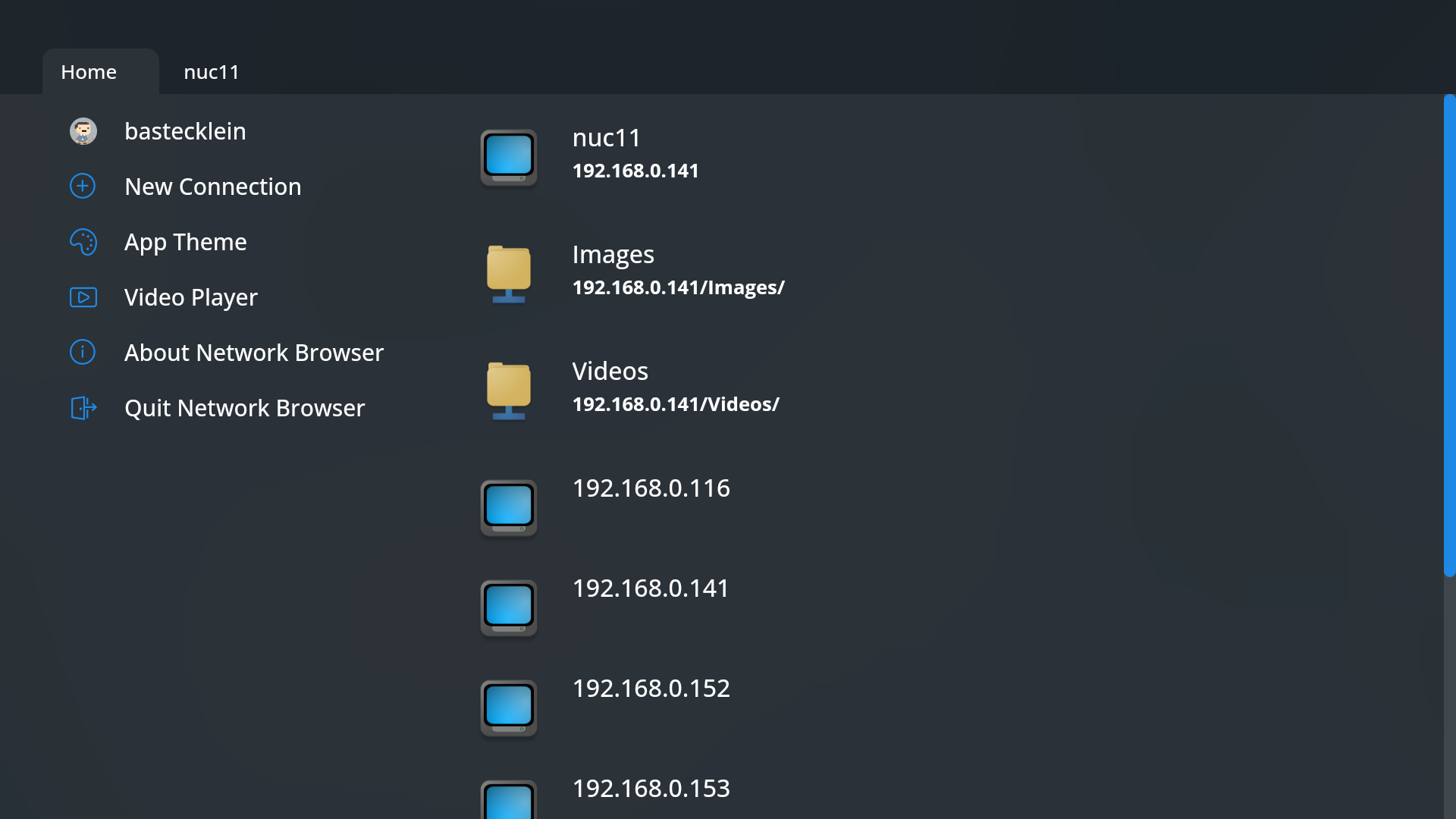The width and height of the screenshot is (1456, 819).
Task: Click the About info circle icon
Action: pos(83,353)
